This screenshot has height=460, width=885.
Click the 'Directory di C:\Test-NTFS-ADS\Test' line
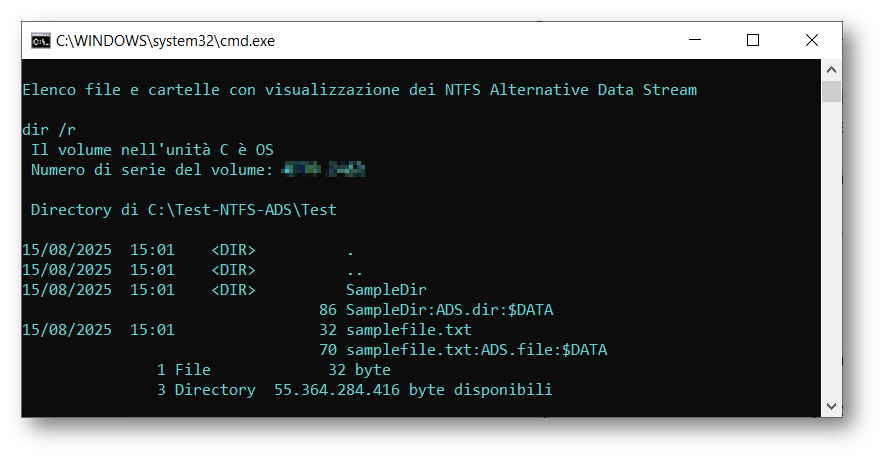(184, 210)
